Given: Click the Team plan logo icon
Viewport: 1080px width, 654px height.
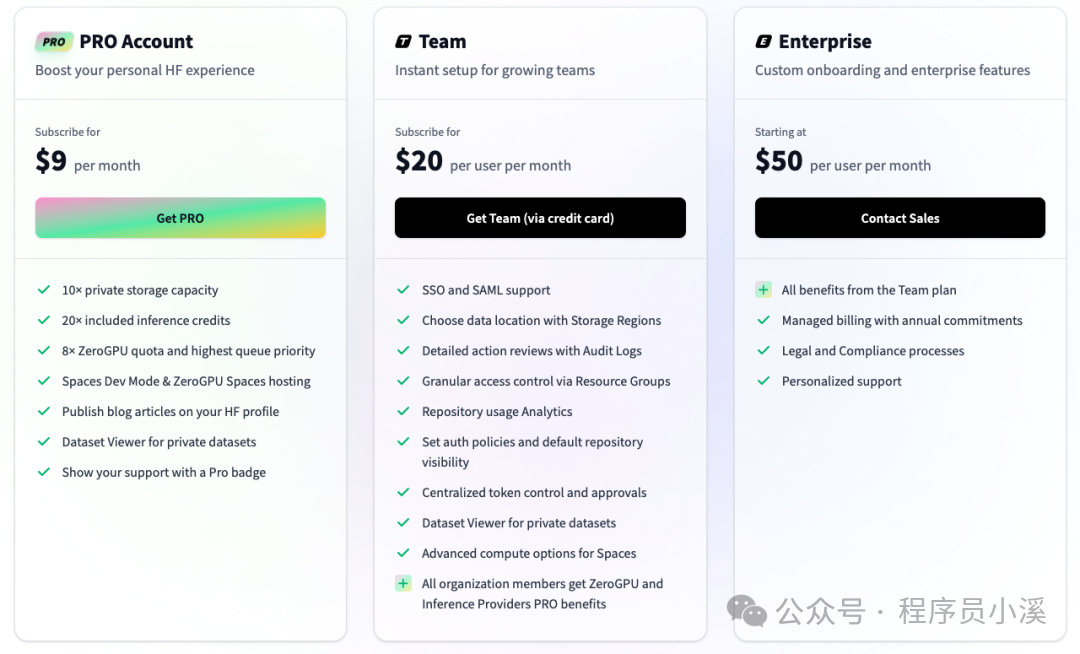Looking at the screenshot, I should pyautogui.click(x=403, y=42).
